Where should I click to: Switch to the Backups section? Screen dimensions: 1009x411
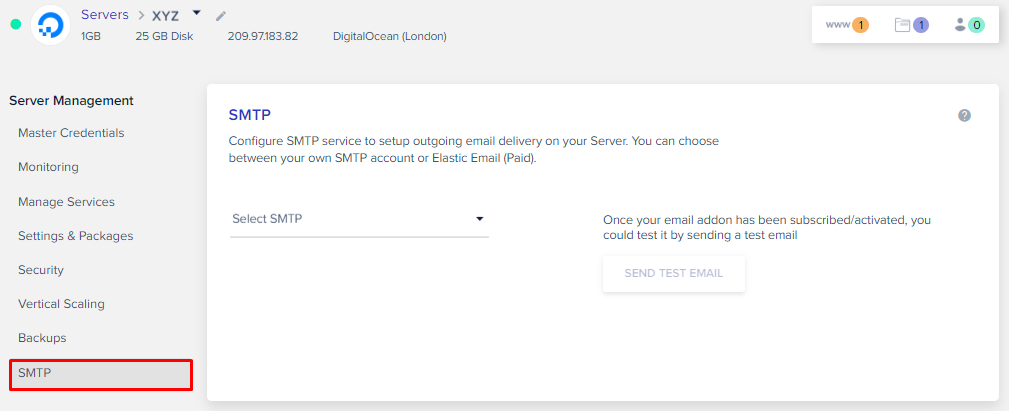(x=42, y=338)
